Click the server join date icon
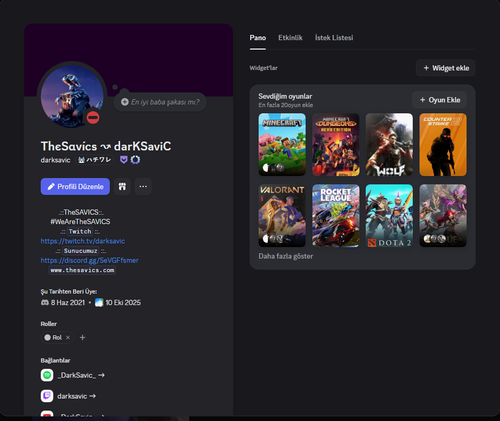Screen dimensions: 500x421 (99, 303)
